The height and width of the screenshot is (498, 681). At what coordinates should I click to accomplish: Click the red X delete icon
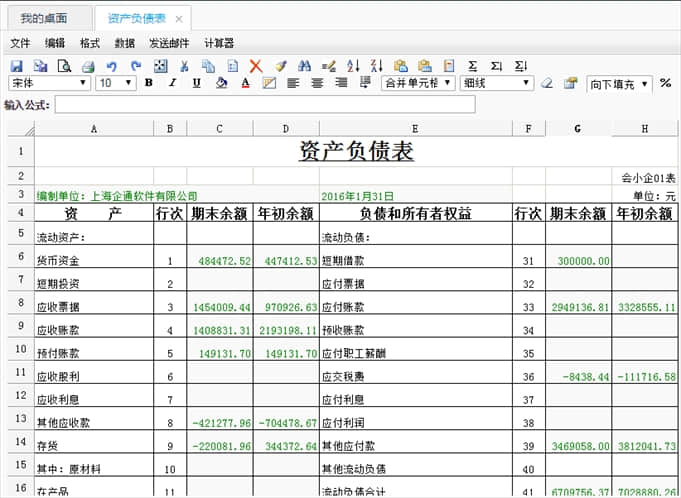pos(256,66)
